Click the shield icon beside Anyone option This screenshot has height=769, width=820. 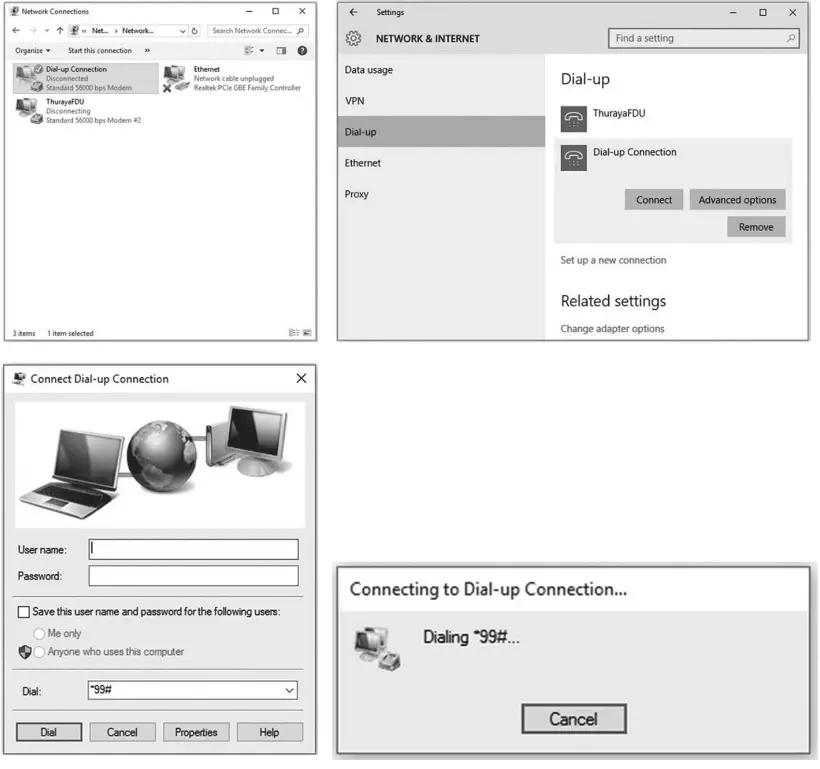click(25, 652)
